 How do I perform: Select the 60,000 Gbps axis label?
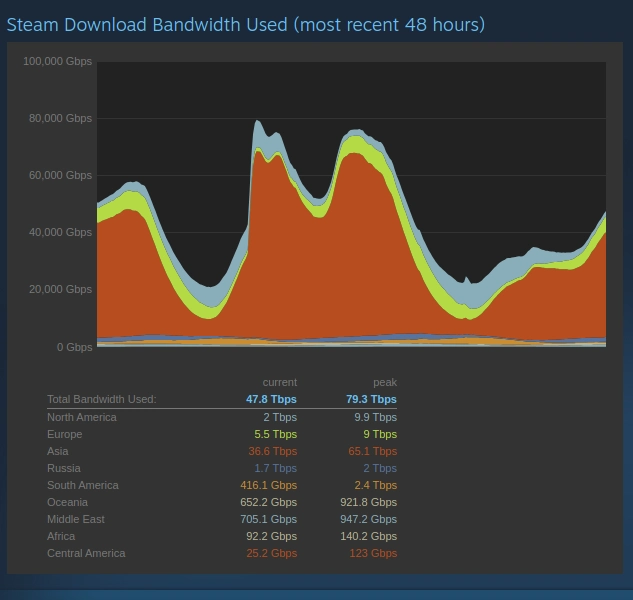60,175
